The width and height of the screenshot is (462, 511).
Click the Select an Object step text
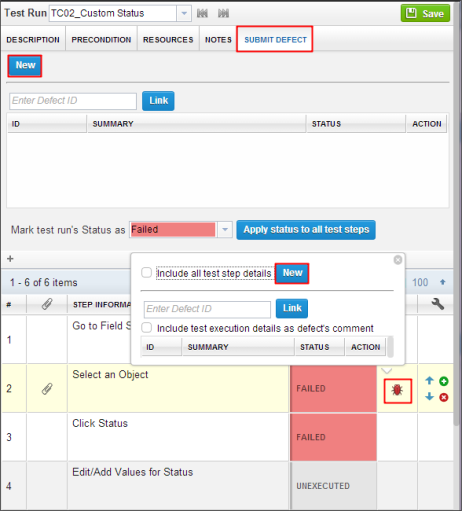pos(110,375)
